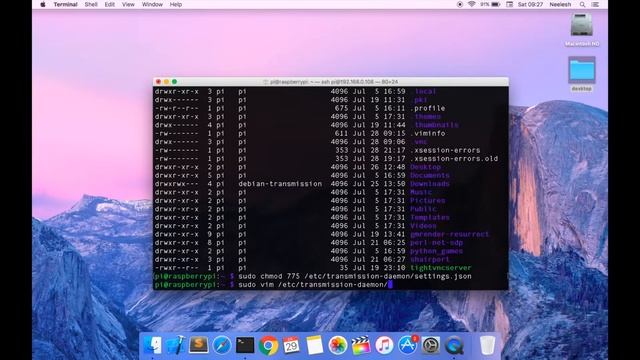Open Finder from the dock

[153, 345]
